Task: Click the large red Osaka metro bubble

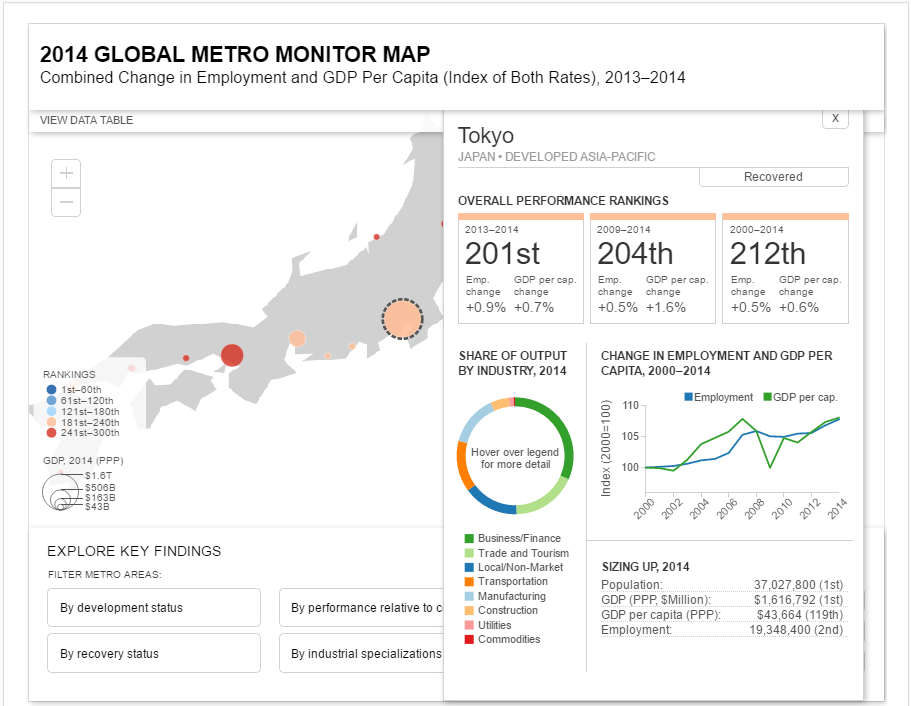Action: coord(232,355)
